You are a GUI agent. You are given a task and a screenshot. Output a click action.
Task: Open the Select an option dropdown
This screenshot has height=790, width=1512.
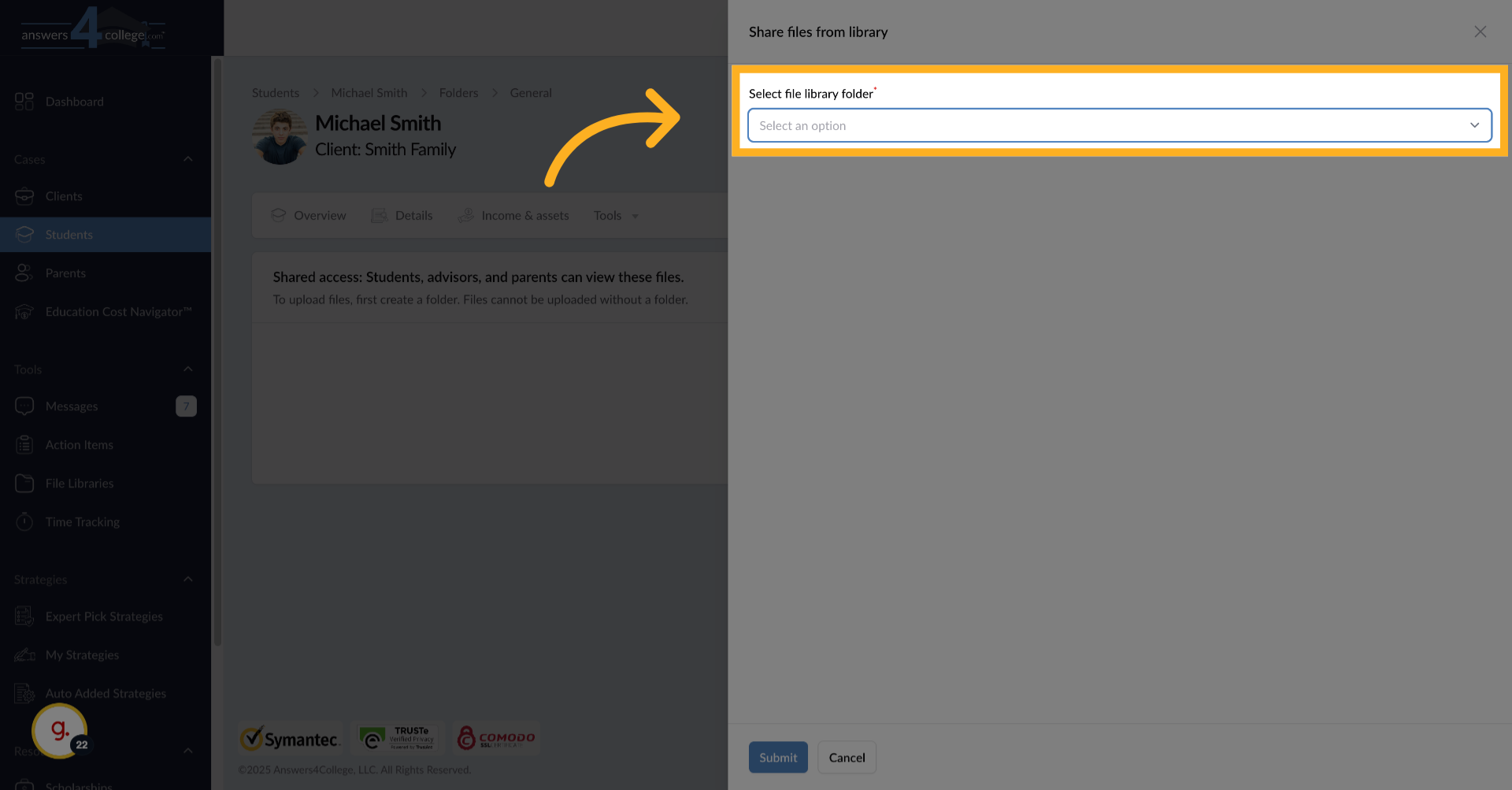1119,125
